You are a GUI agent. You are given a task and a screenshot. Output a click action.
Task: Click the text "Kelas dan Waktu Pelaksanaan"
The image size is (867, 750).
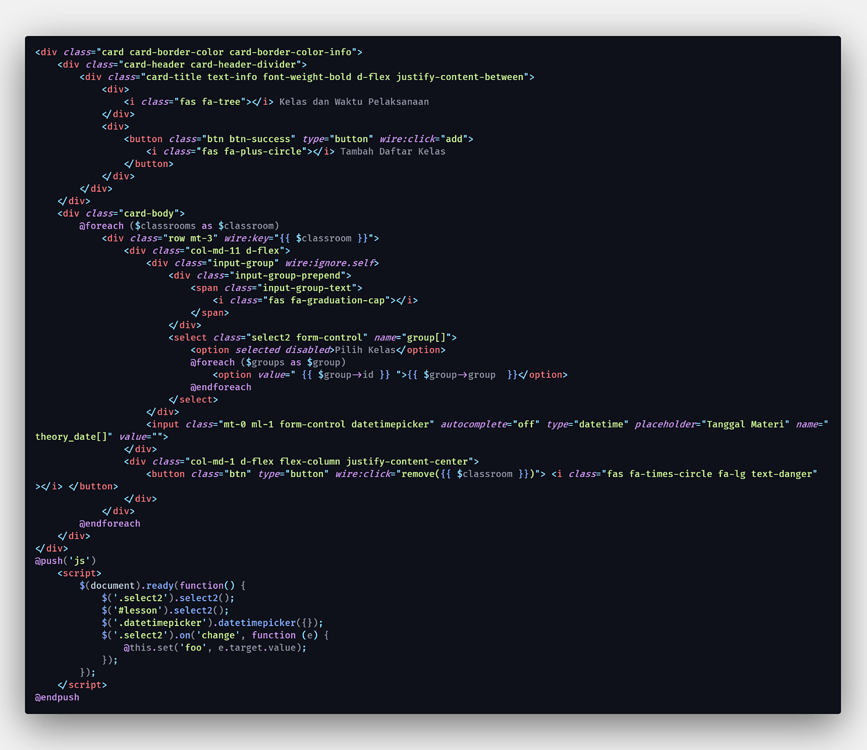(354, 102)
